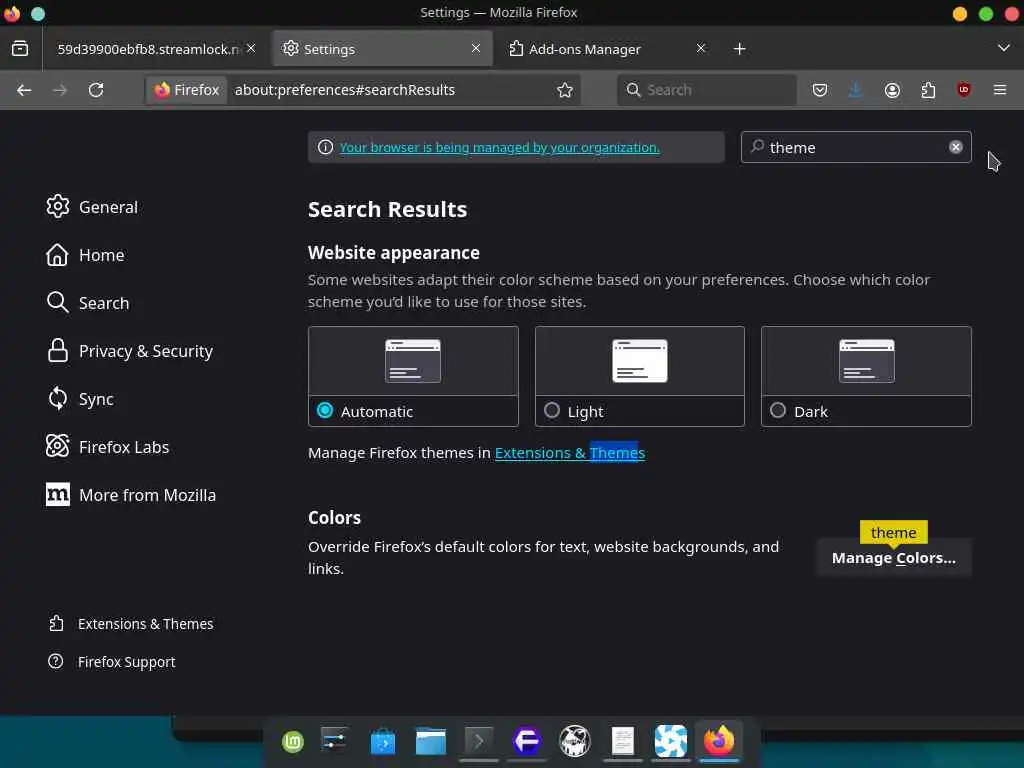Viewport: 1024px width, 768px height.
Task: Expand the list all tabs chevron
Action: [1004, 48]
